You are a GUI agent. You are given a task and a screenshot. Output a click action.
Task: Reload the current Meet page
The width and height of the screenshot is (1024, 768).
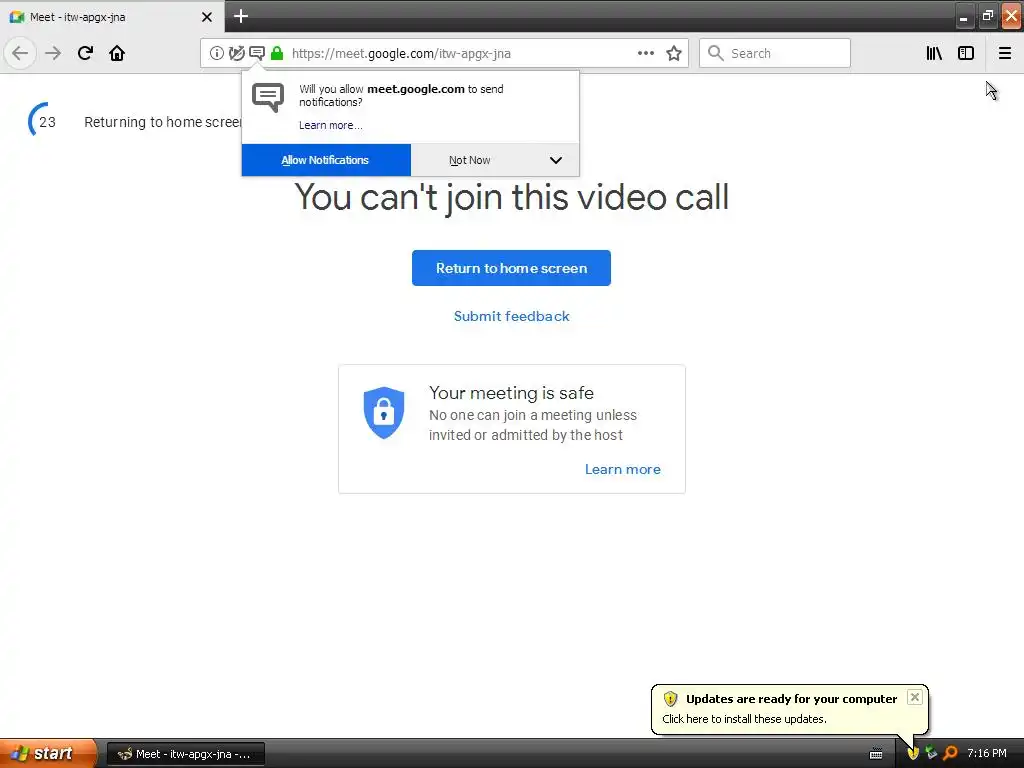coord(85,53)
